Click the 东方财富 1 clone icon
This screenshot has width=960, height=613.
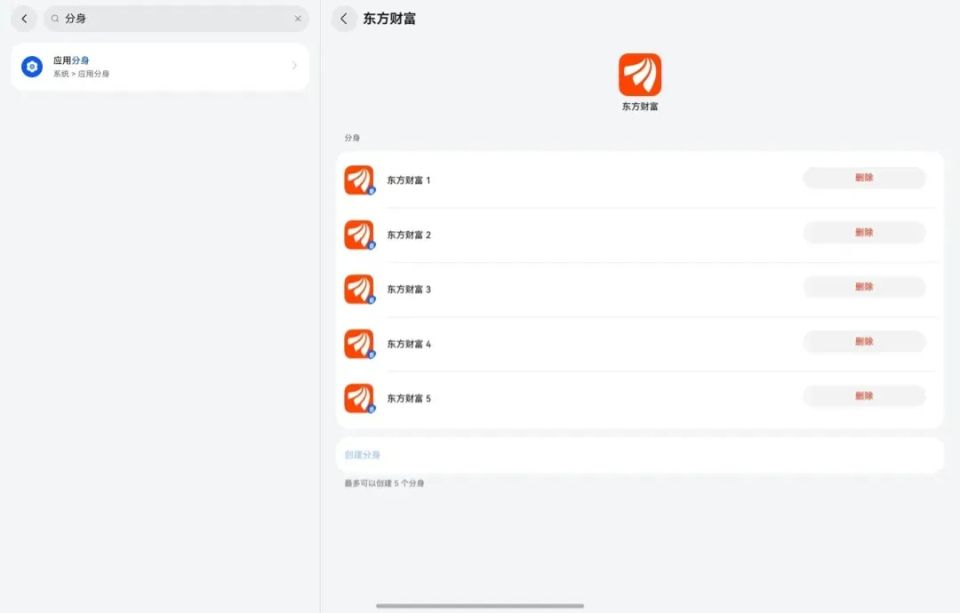pos(359,180)
